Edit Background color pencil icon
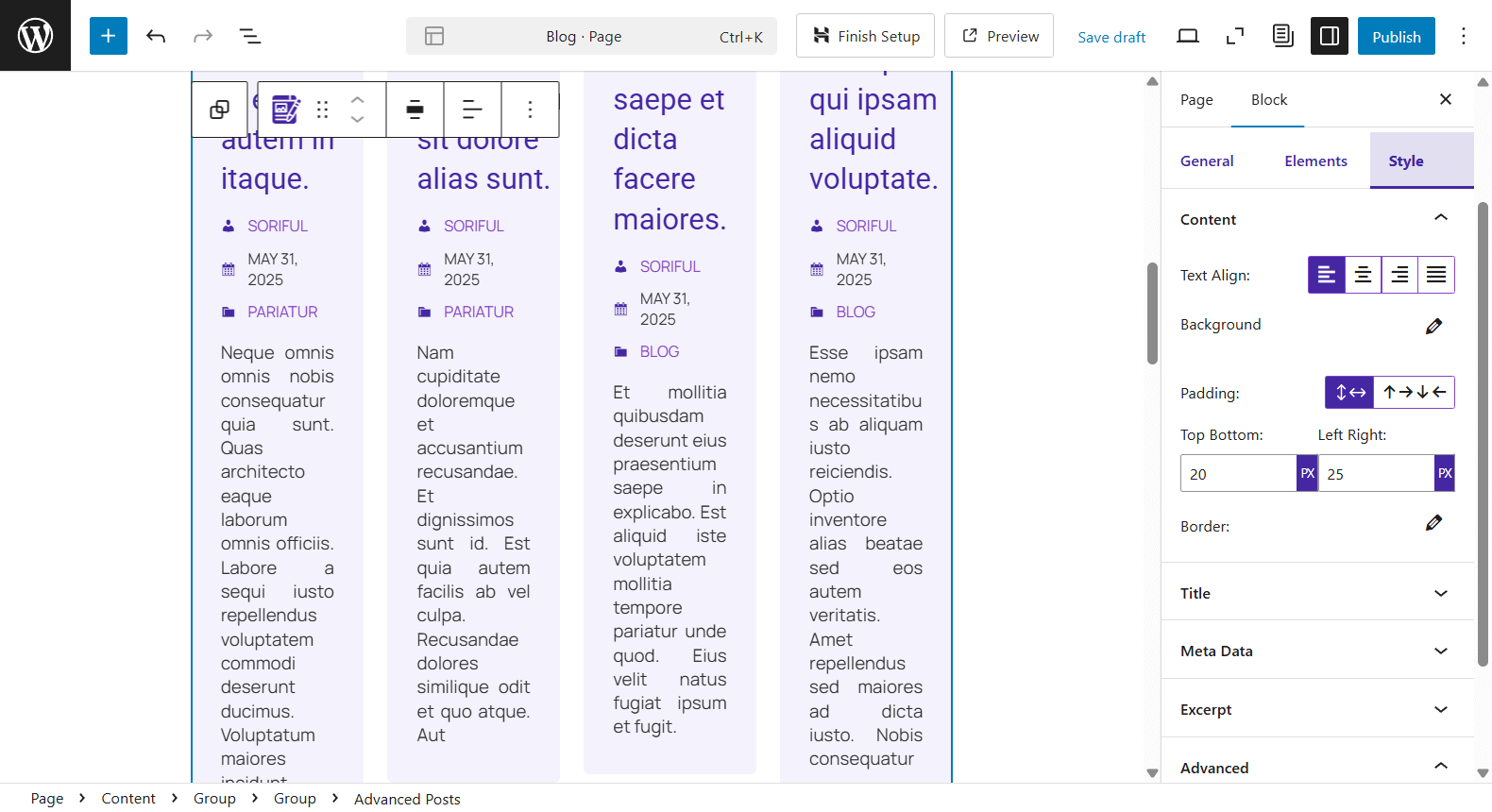 pos(1433,326)
